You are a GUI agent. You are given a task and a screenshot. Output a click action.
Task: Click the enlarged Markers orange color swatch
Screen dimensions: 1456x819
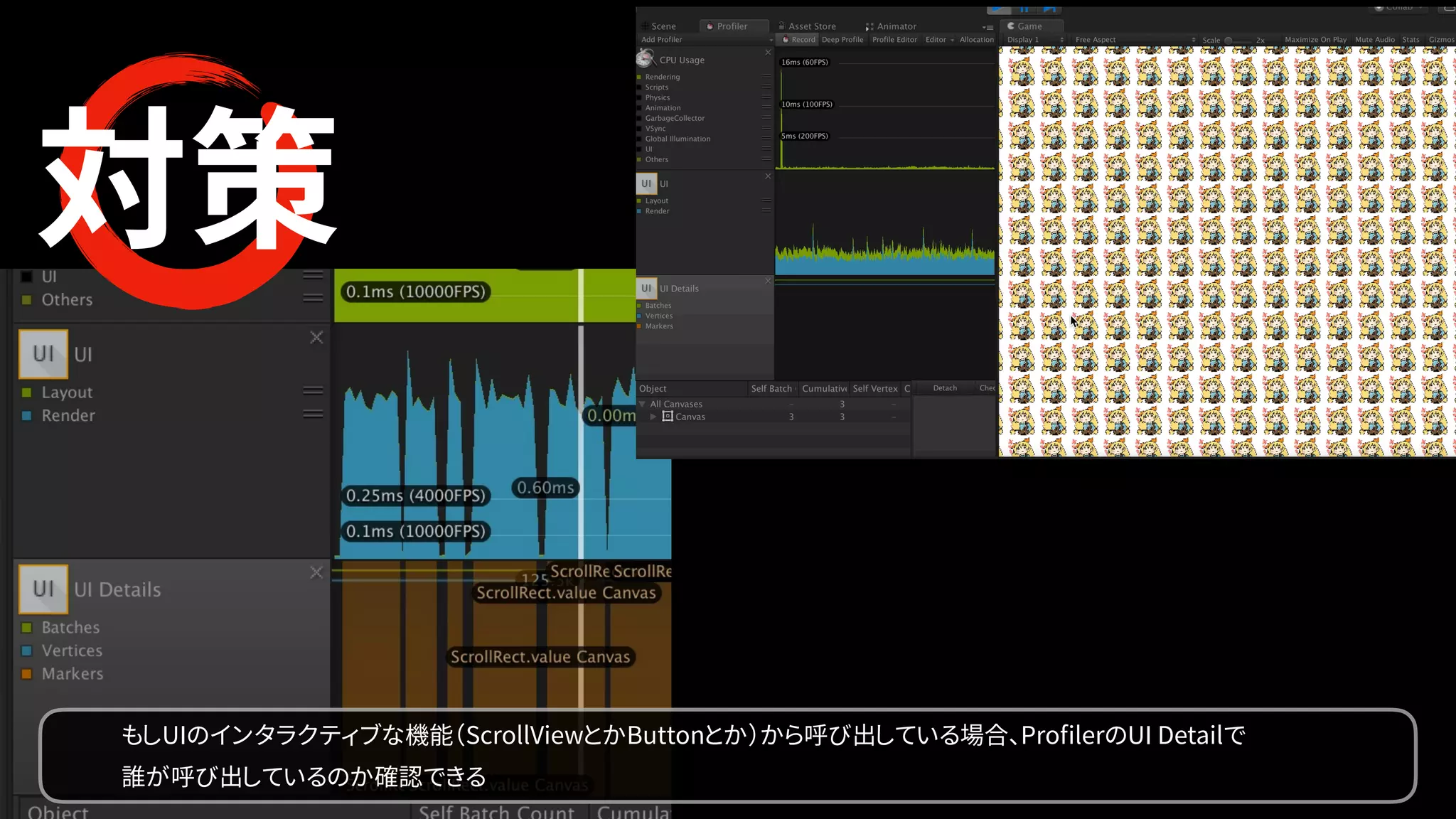point(26,673)
